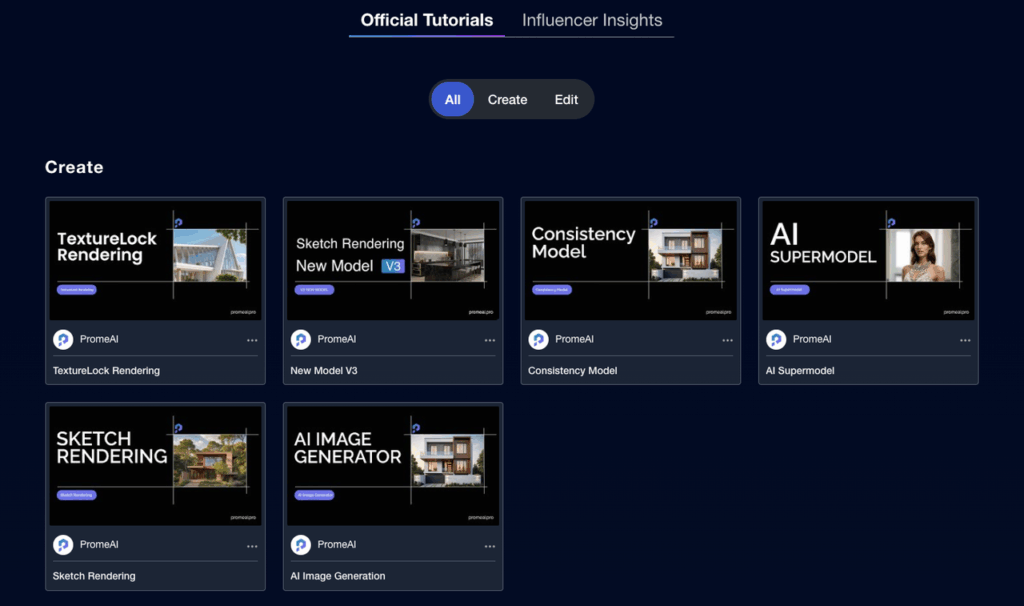Image resolution: width=1024 pixels, height=606 pixels.
Task: Open Sketch Rendering New Model V3 thumbnail
Action: [393, 260]
